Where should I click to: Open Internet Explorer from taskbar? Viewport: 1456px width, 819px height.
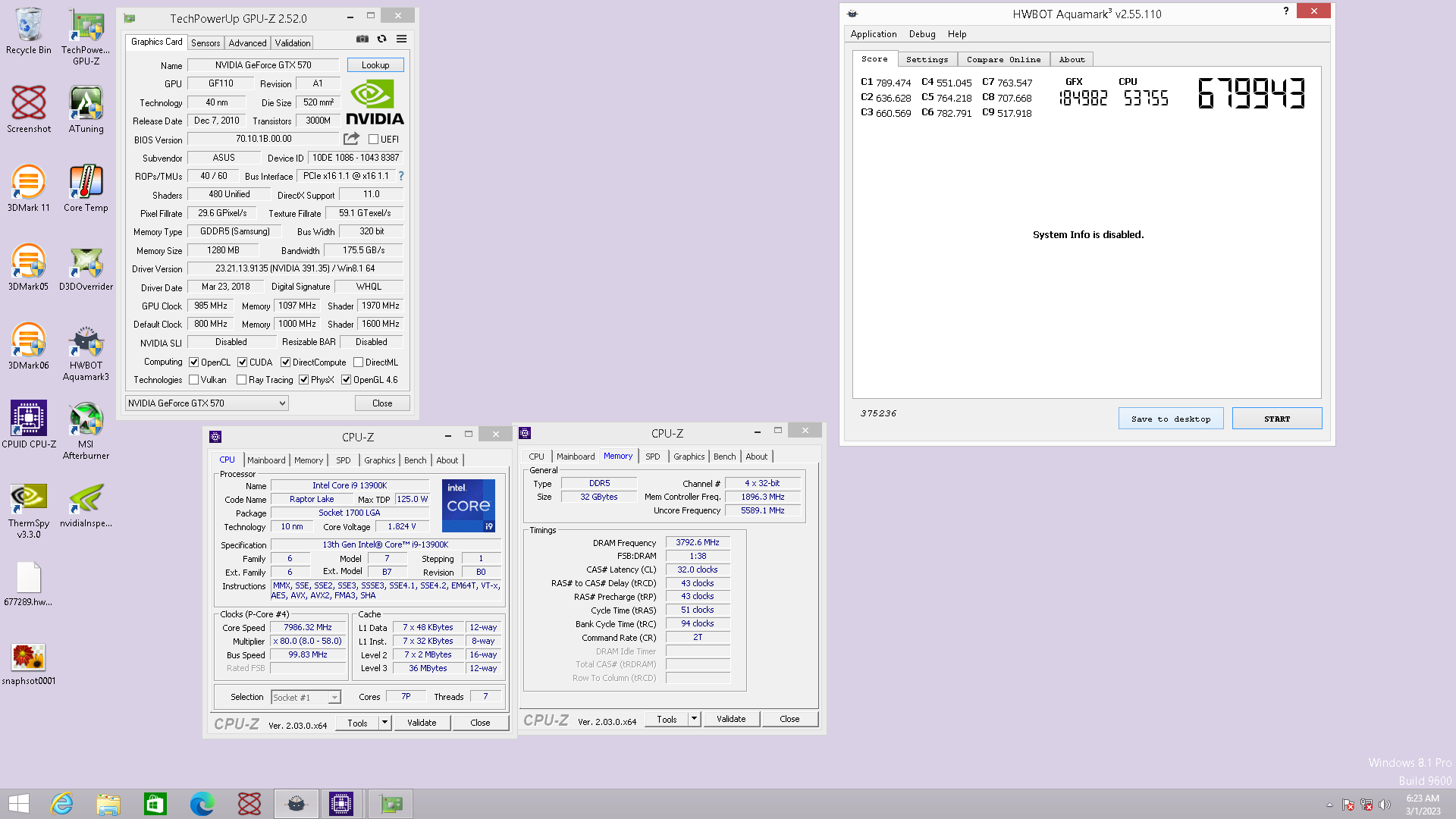(61, 804)
